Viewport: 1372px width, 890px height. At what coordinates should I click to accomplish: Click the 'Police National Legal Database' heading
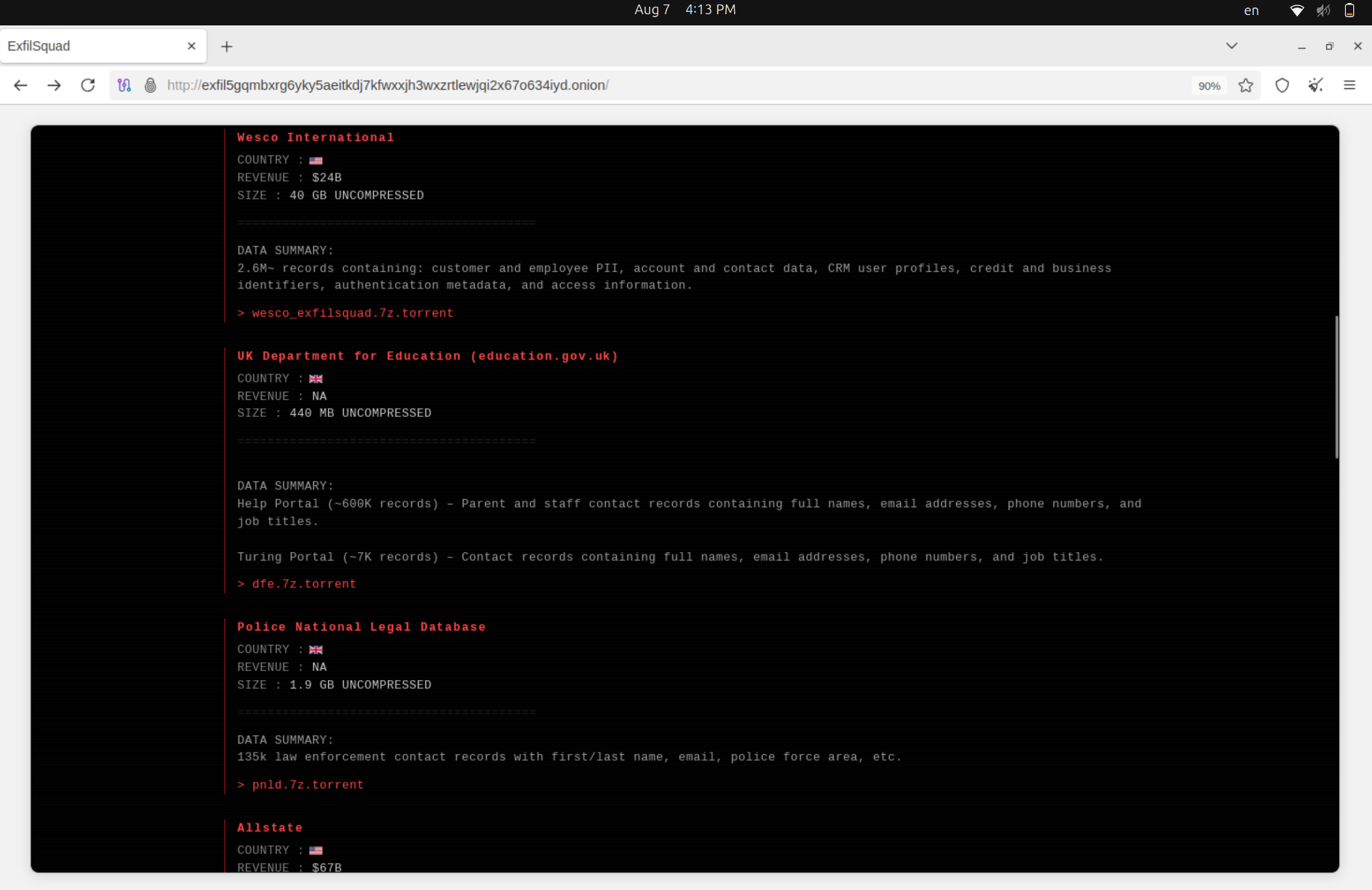[x=361, y=627]
